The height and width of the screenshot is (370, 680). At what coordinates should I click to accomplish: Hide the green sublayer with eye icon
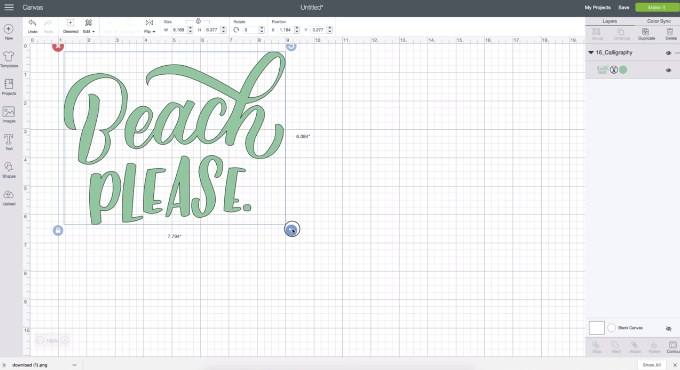coord(668,70)
